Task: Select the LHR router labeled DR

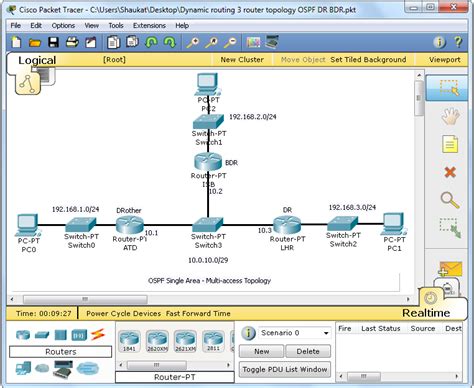Action: point(287,225)
